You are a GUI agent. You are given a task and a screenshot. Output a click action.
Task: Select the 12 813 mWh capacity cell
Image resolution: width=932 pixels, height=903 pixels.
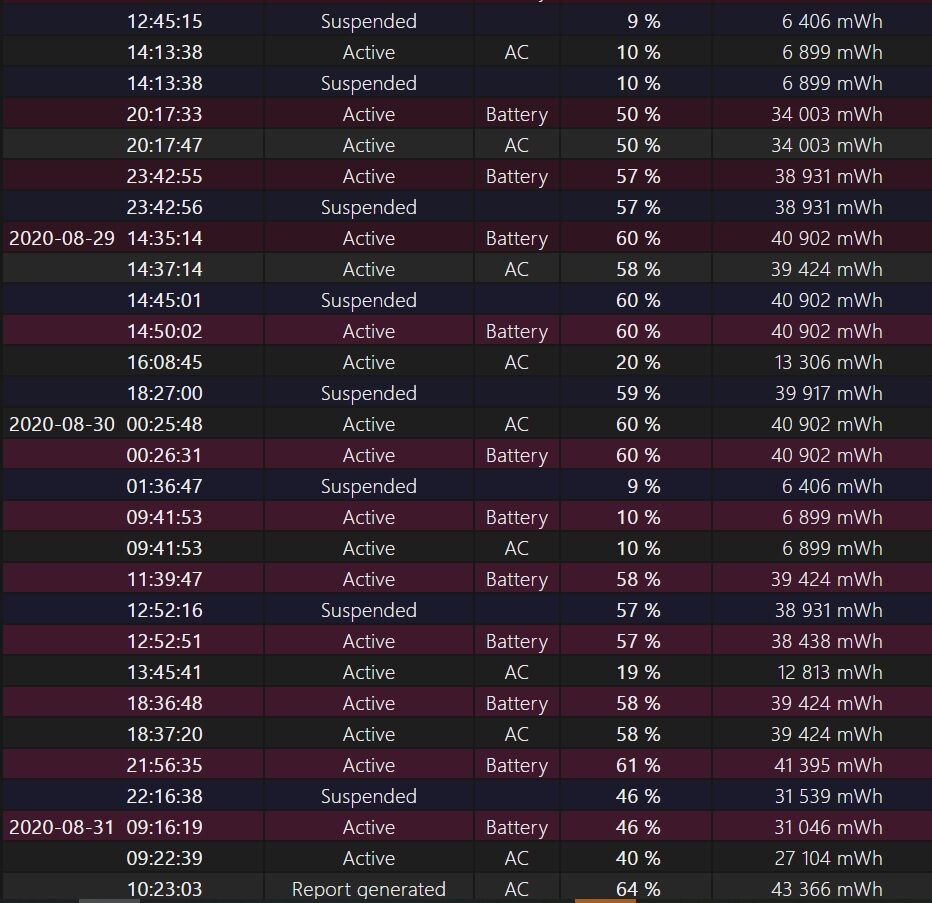830,672
